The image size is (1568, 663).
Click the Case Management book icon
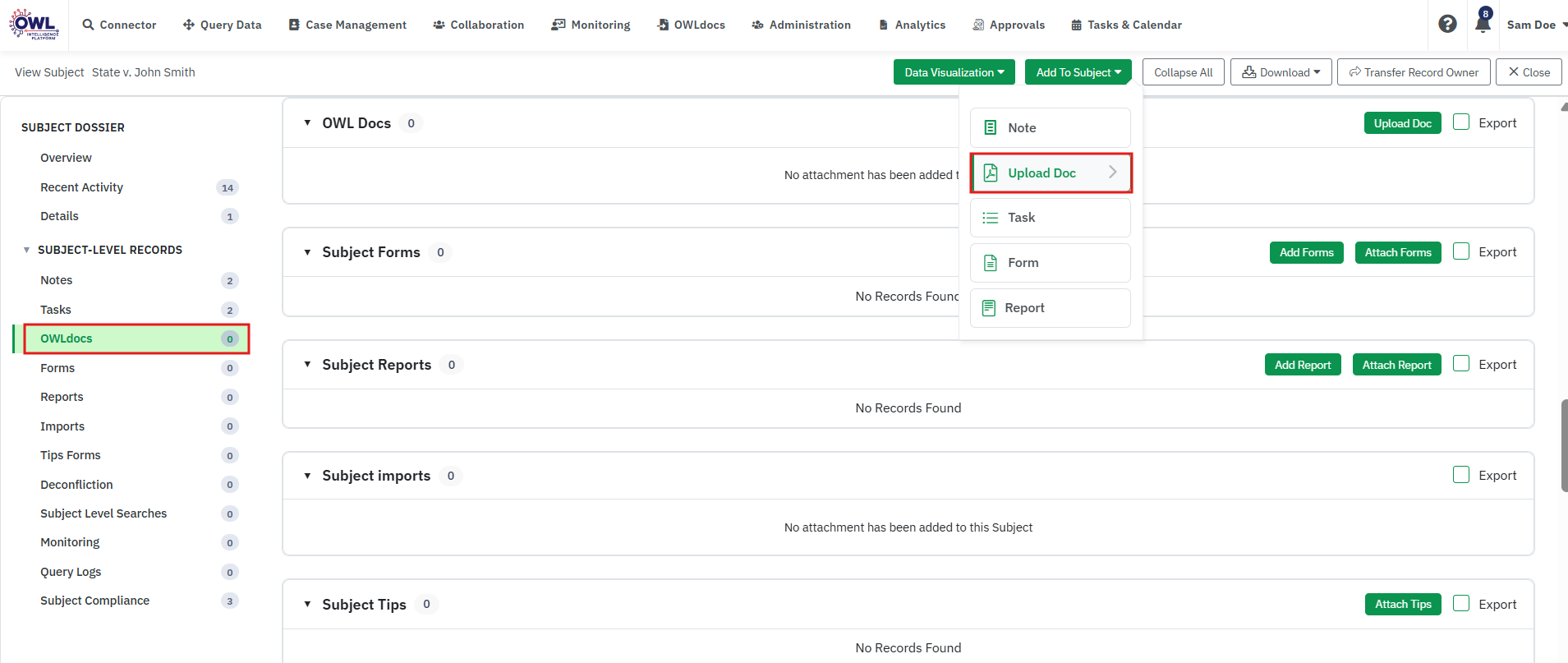click(294, 25)
